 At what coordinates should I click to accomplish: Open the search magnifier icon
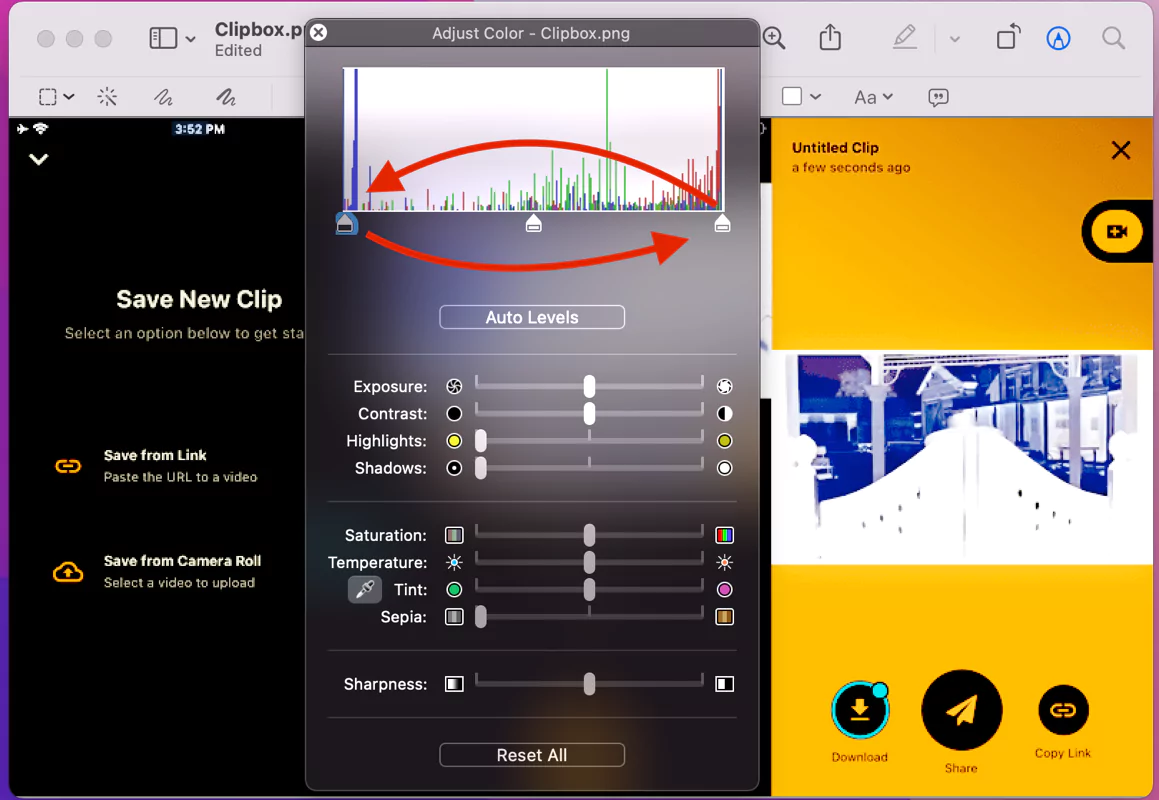[1113, 38]
